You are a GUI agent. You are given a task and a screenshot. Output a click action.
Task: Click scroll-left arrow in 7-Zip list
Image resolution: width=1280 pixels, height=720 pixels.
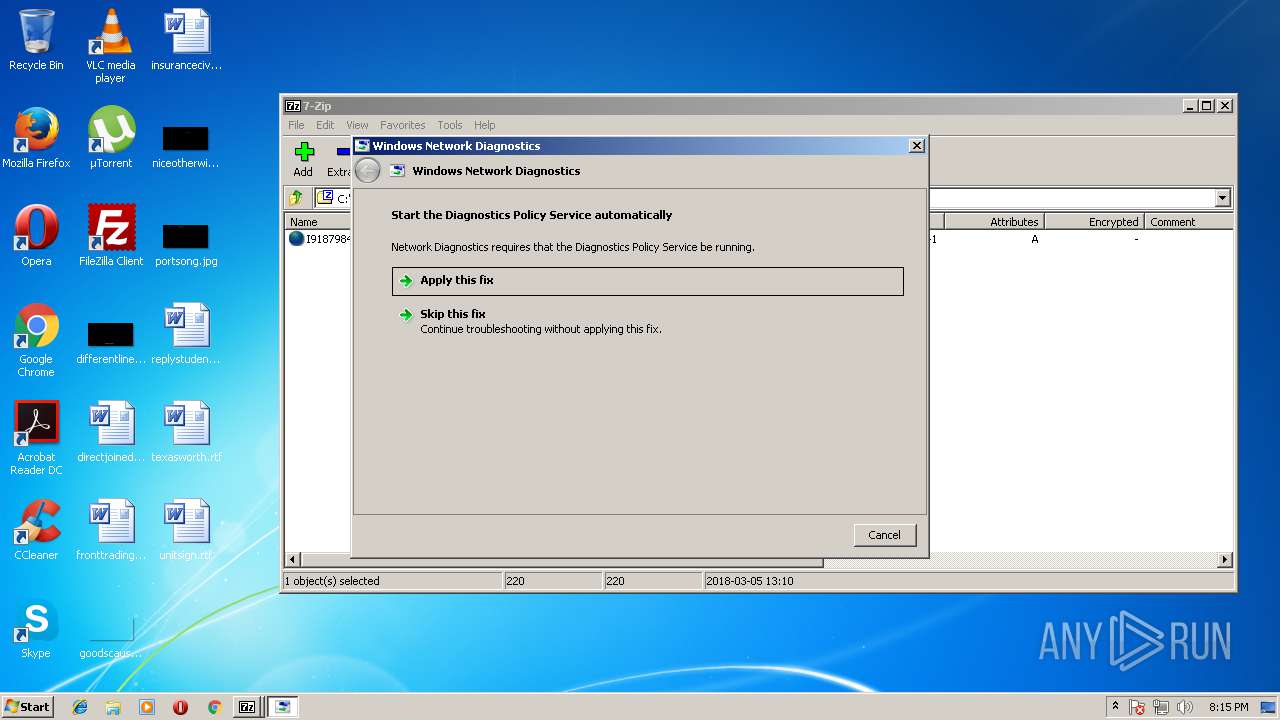click(293, 560)
